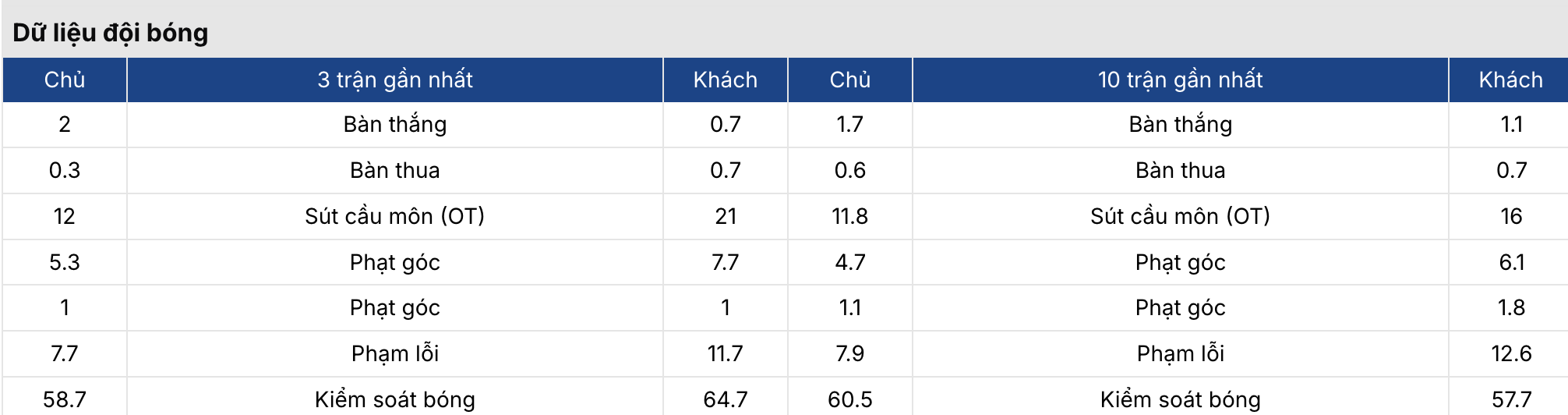Click the 60.5 possession value cell
Viewport: 1568px width, 415px height.
[x=849, y=399]
